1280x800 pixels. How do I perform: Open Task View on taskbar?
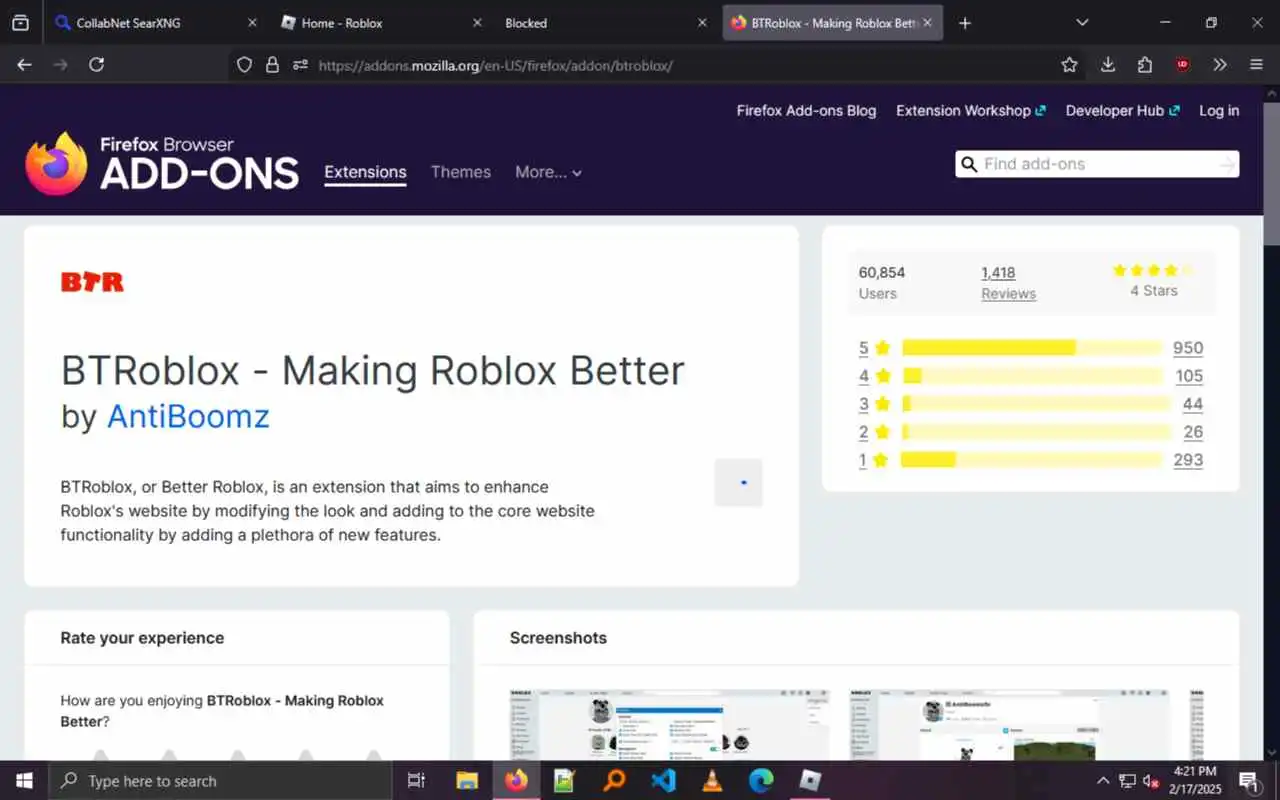tap(417, 781)
